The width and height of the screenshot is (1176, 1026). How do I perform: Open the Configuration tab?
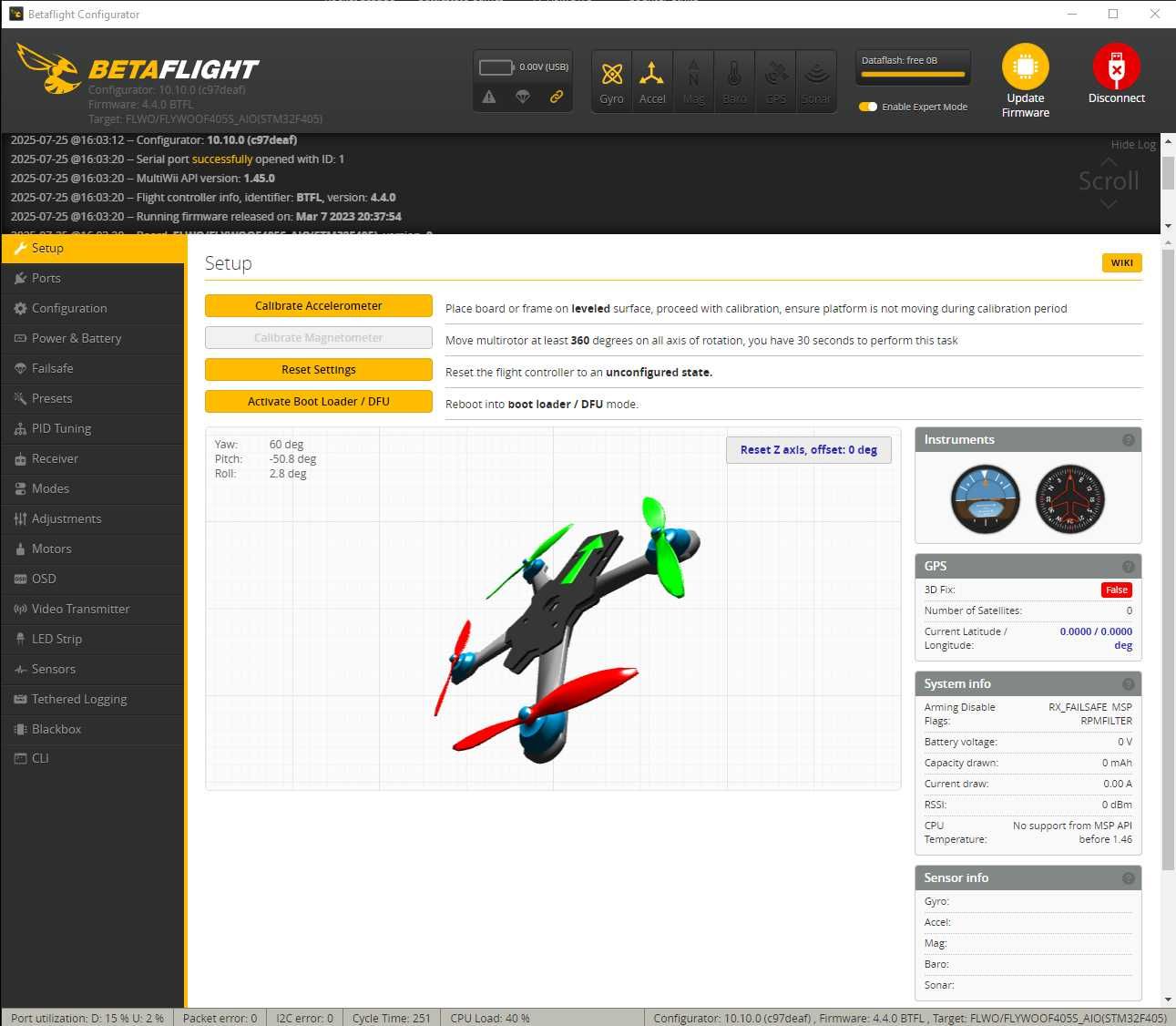[93, 308]
